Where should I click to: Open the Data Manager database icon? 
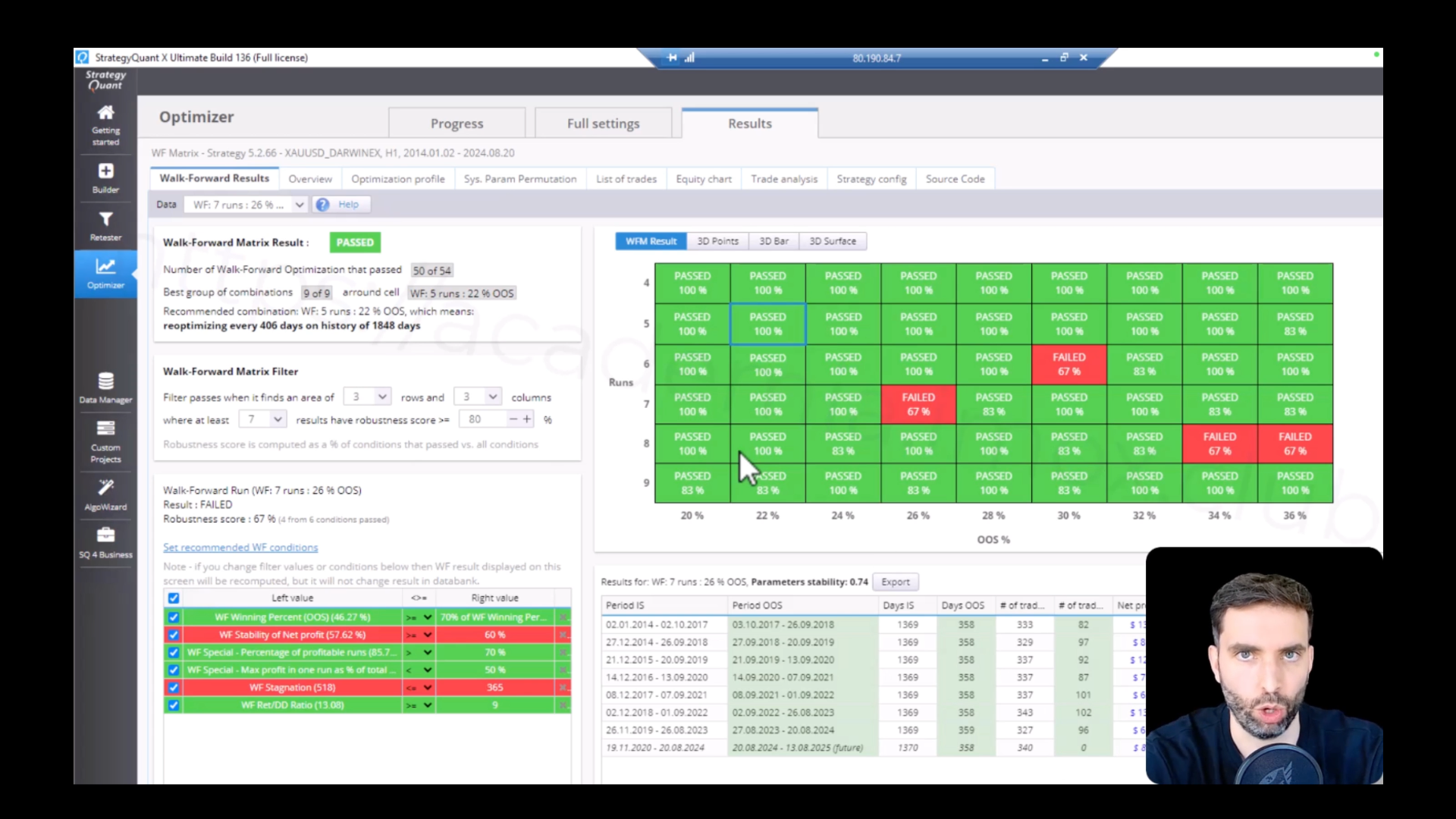point(105,381)
